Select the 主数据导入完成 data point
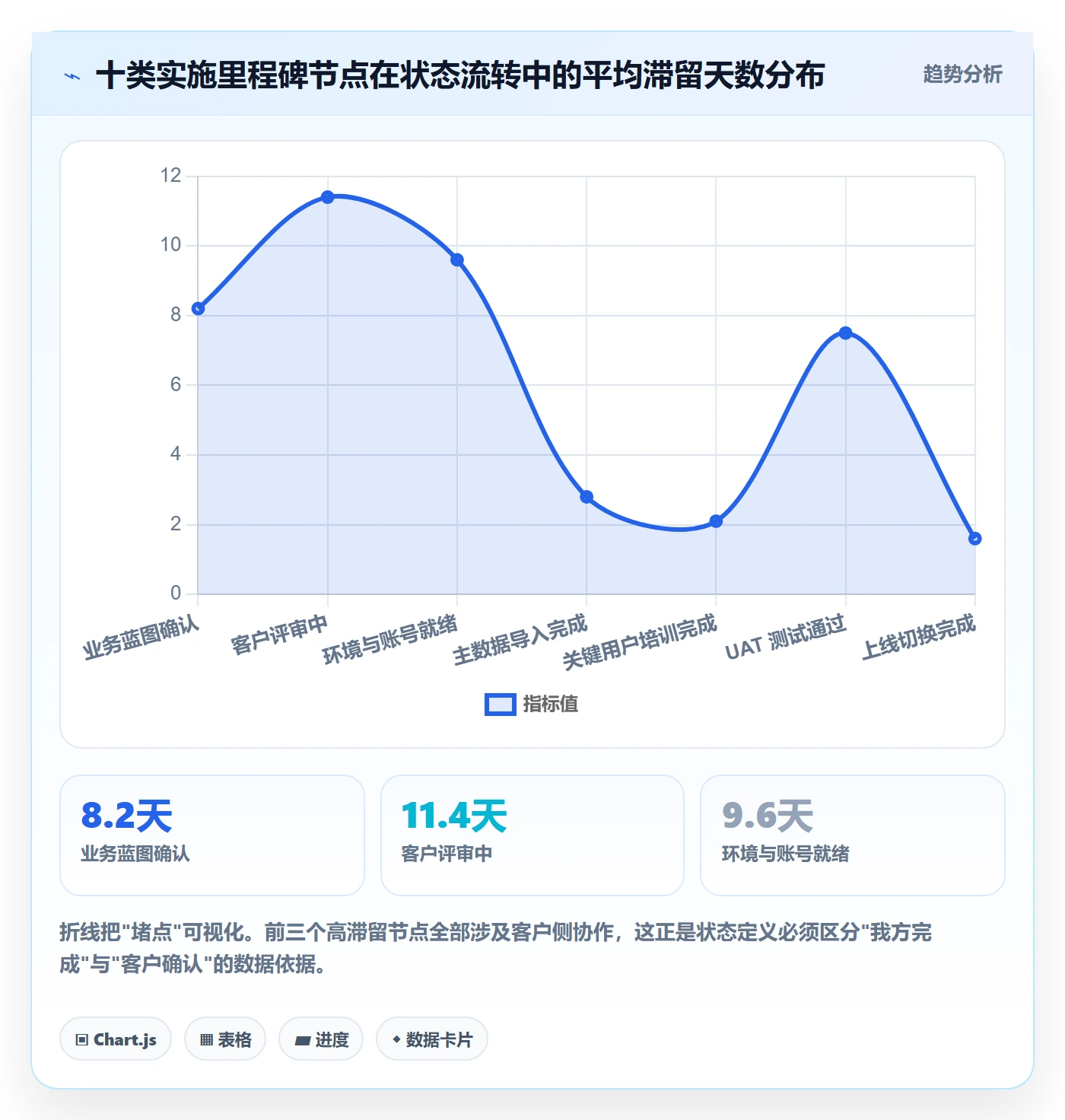 click(587, 497)
